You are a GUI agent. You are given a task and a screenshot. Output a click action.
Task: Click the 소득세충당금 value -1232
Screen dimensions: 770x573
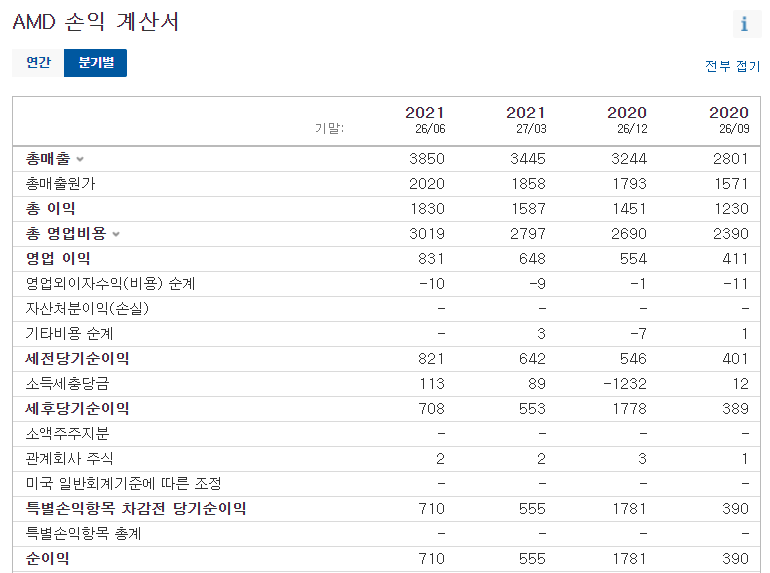(x=625, y=384)
